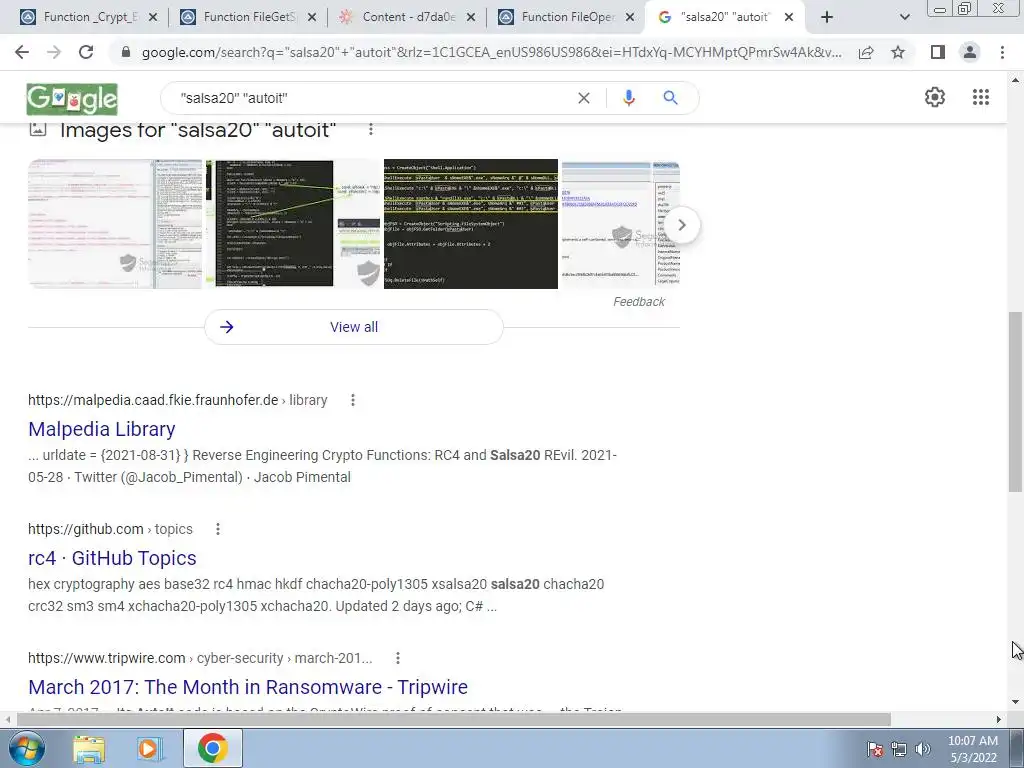Launch Windows Media Player from taskbar

150,748
